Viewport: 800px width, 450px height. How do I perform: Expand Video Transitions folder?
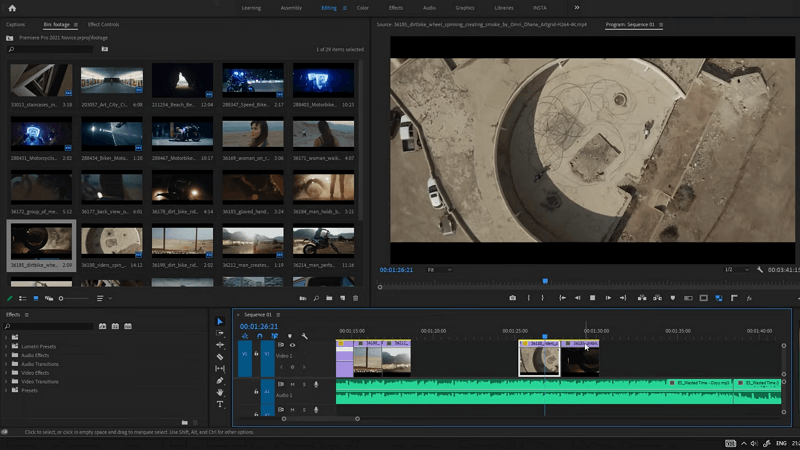6,381
